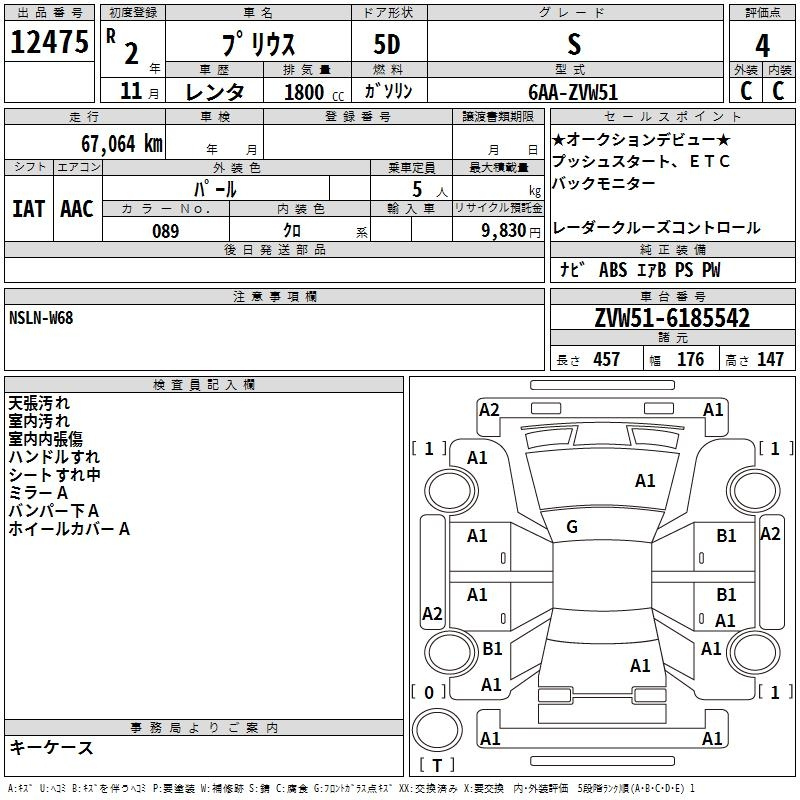Select the NSLN-W68 note in the caution field
The height and width of the screenshot is (800, 800).
coord(41,318)
